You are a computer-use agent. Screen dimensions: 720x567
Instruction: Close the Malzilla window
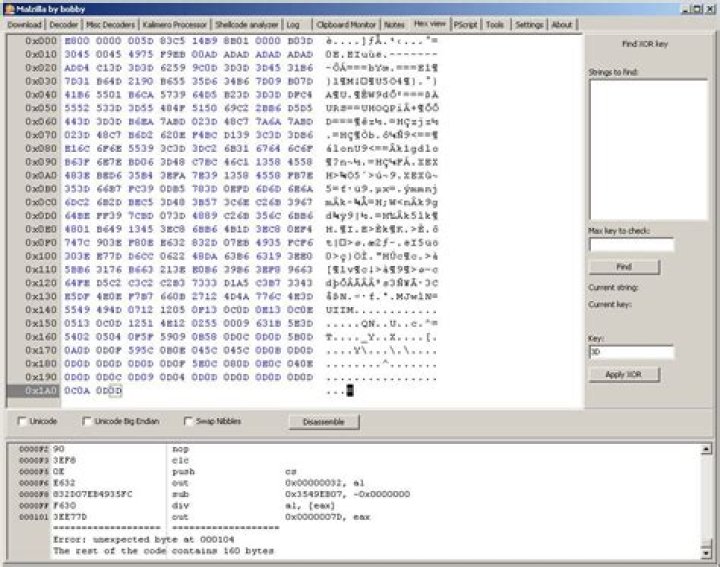[709, 9]
